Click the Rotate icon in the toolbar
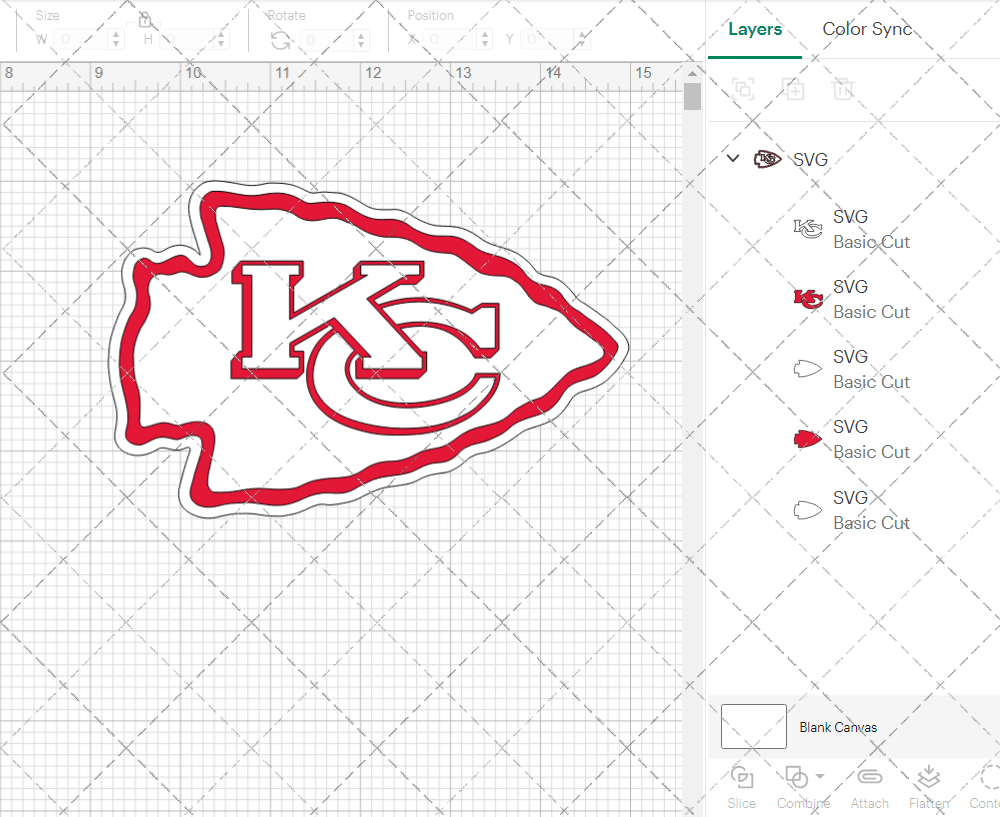The width and height of the screenshot is (1000, 817). coord(281,40)
